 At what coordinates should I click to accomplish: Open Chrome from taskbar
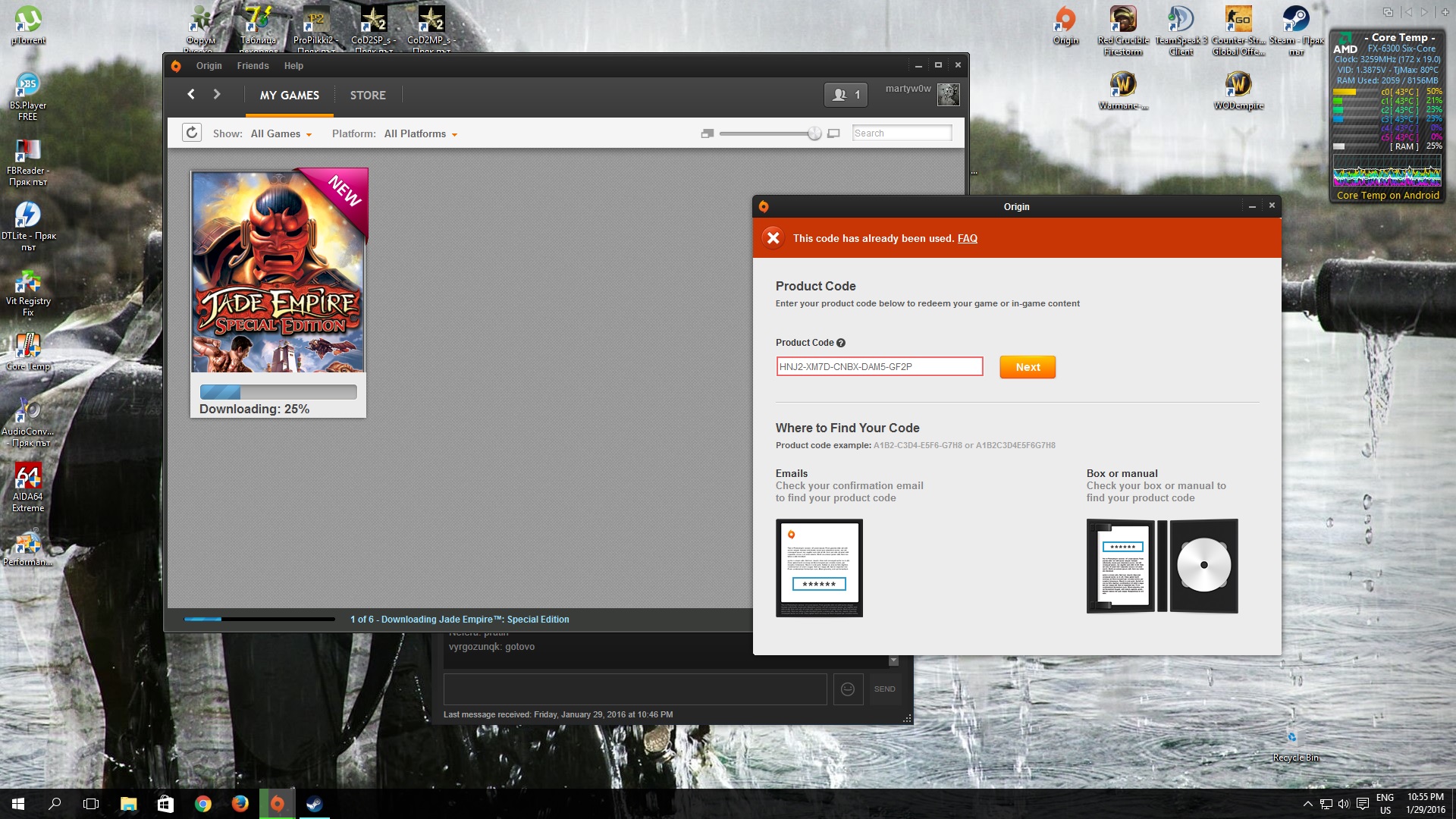202,804
